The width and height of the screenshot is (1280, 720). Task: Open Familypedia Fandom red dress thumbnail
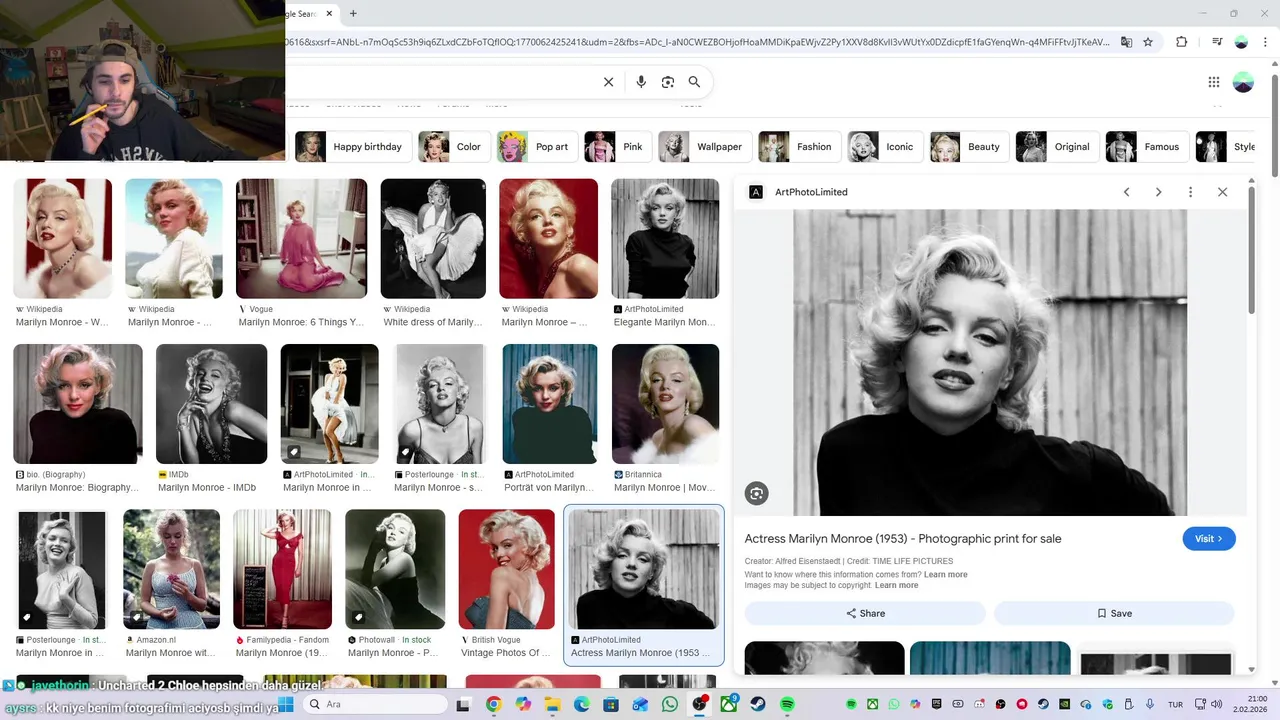(x=282, y=569)
